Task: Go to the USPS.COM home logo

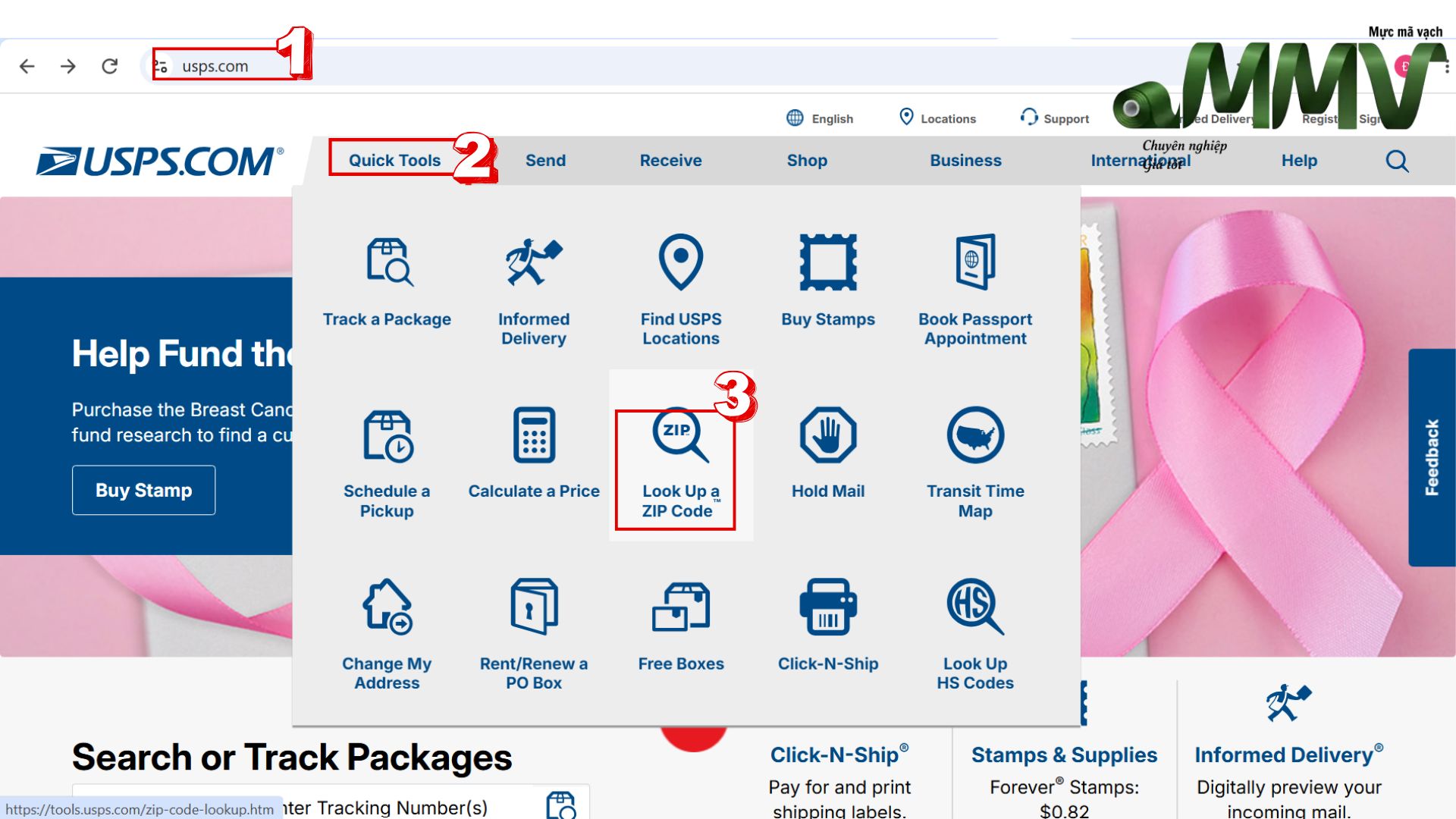Action: (160, 161)
